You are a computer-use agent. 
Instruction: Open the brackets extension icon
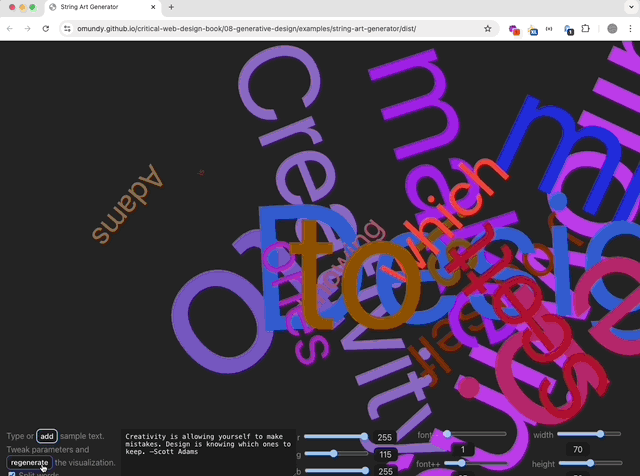coord(549,29)
